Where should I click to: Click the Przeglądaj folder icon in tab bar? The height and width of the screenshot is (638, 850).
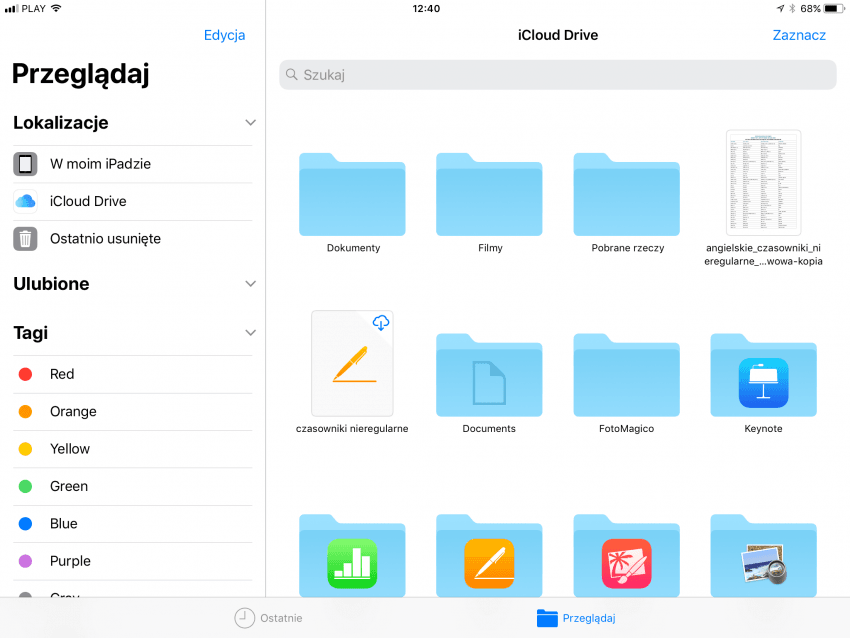coord(547,618)
